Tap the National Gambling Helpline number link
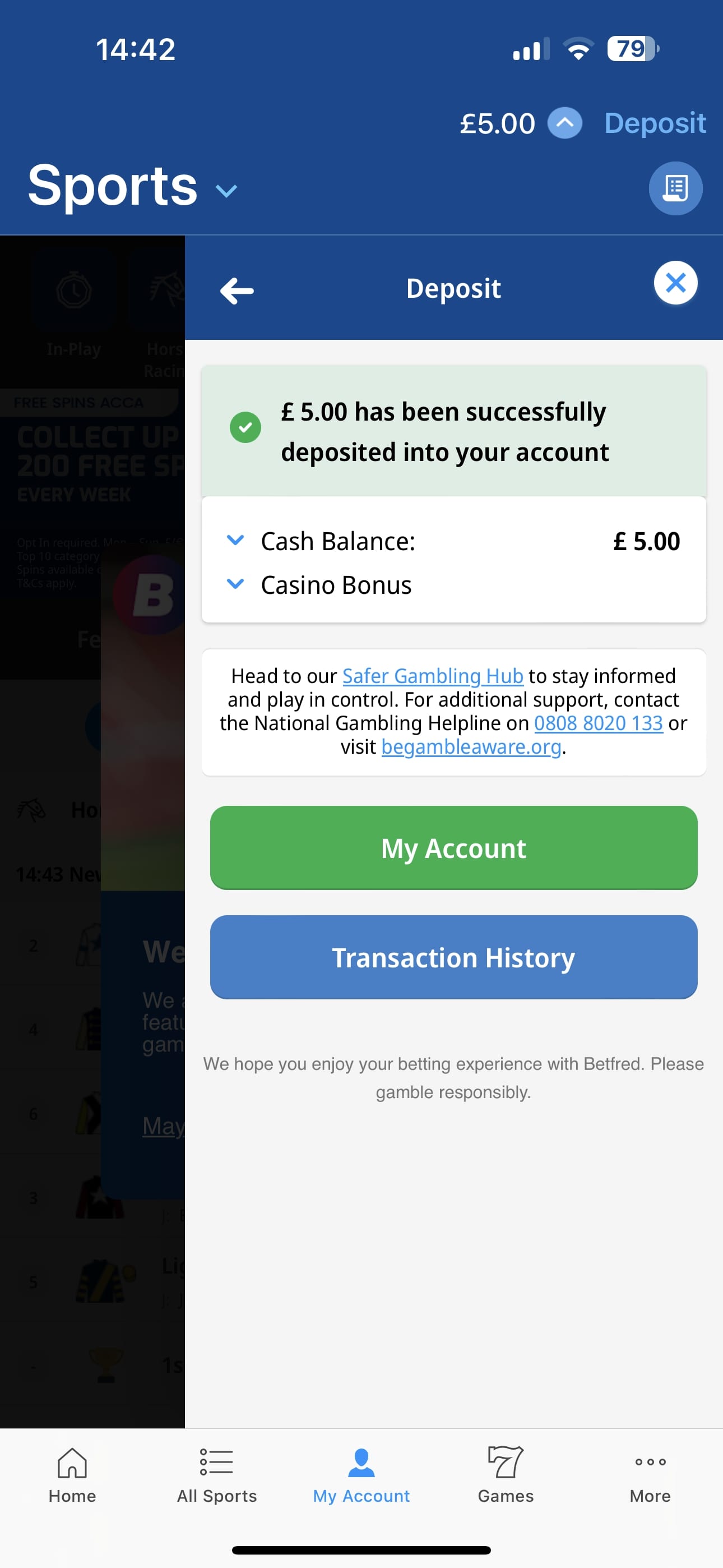 point(598,723)
